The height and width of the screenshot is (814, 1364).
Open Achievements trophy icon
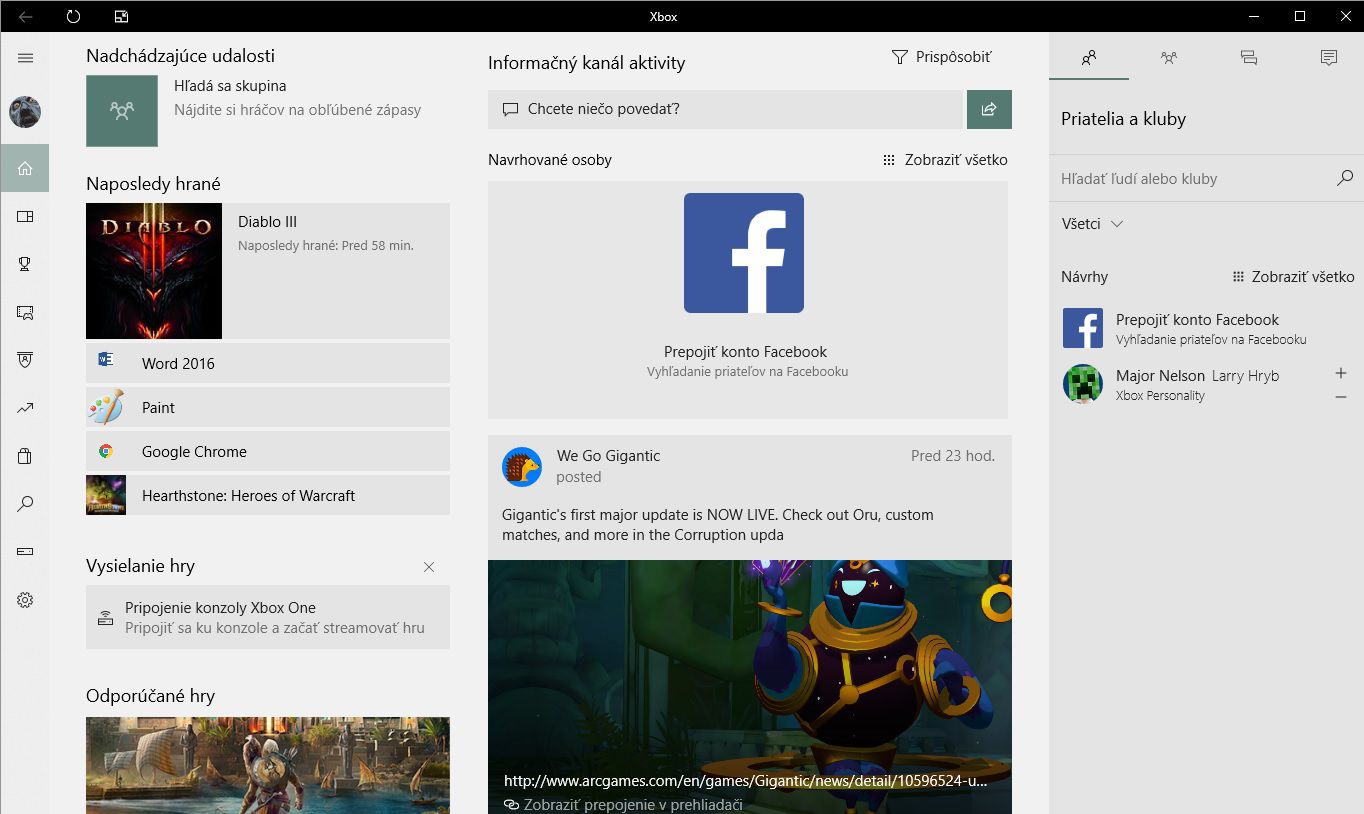pos(25,264)
